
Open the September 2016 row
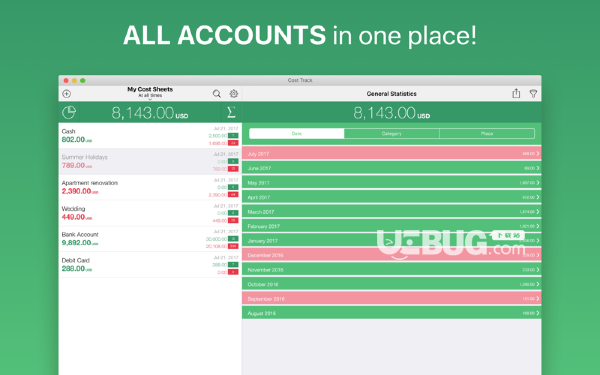[391, 299]
